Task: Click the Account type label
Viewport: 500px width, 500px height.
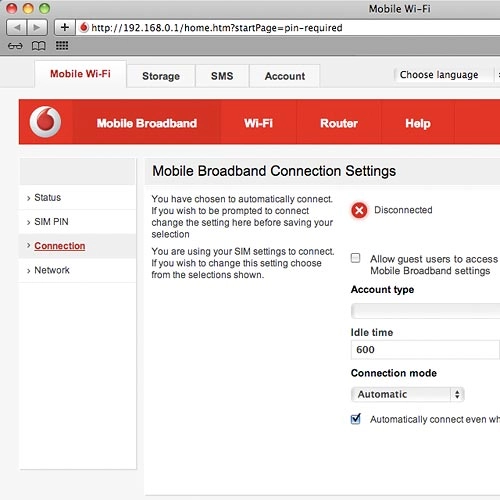Action: (382, 290)
